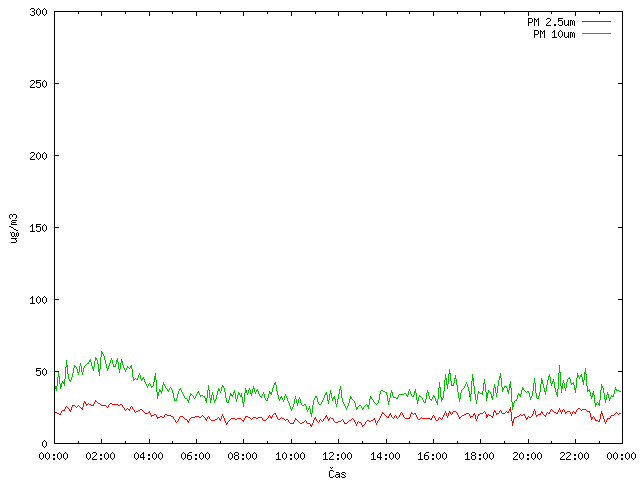640x480 pixels.
Task: Click the green legend line sample
Action: 596,33
